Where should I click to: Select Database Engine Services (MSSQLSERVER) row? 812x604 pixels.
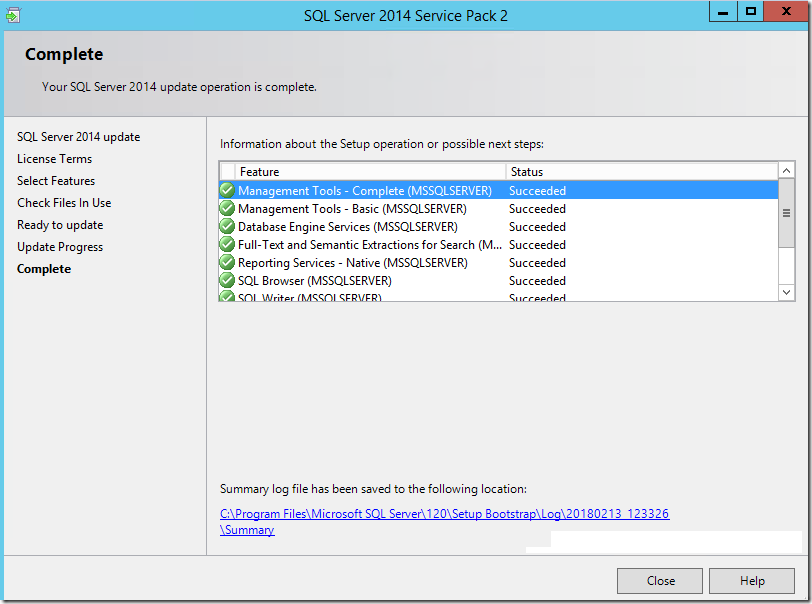(x=498, y=226)
